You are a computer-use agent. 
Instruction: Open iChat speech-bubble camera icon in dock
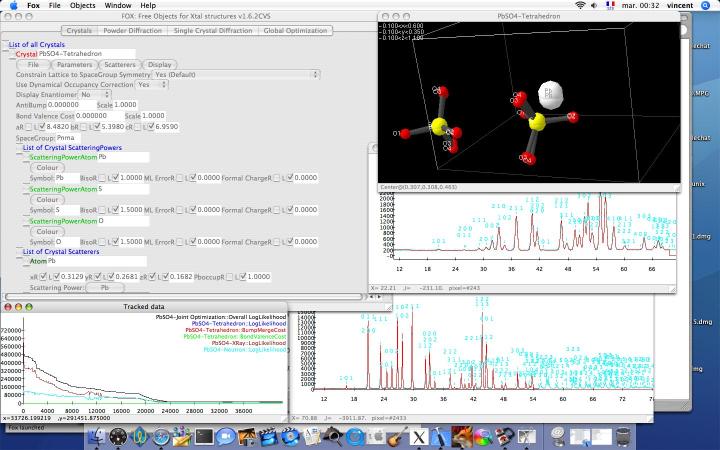(x=225, y=436)
